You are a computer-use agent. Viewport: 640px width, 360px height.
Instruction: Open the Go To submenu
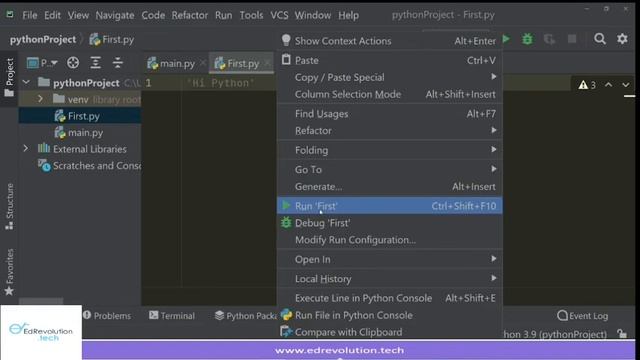(x=389, y=169)
